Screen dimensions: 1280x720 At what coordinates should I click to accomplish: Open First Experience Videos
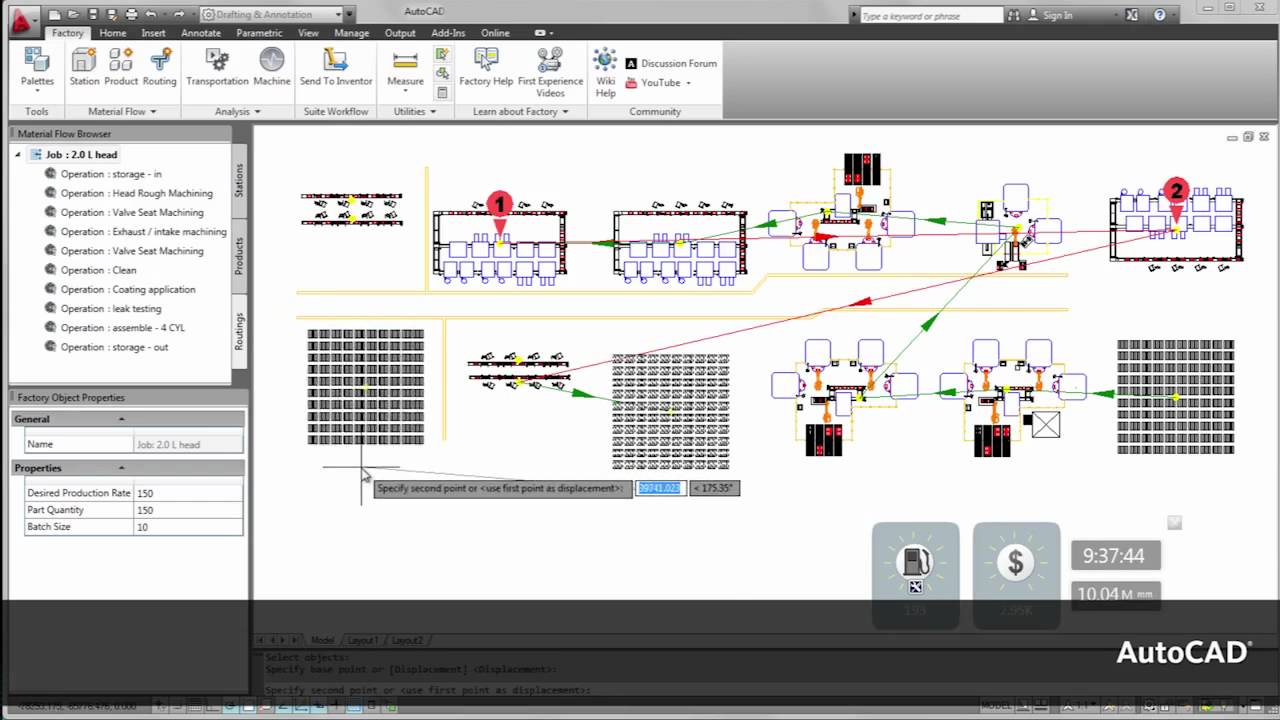550,72
